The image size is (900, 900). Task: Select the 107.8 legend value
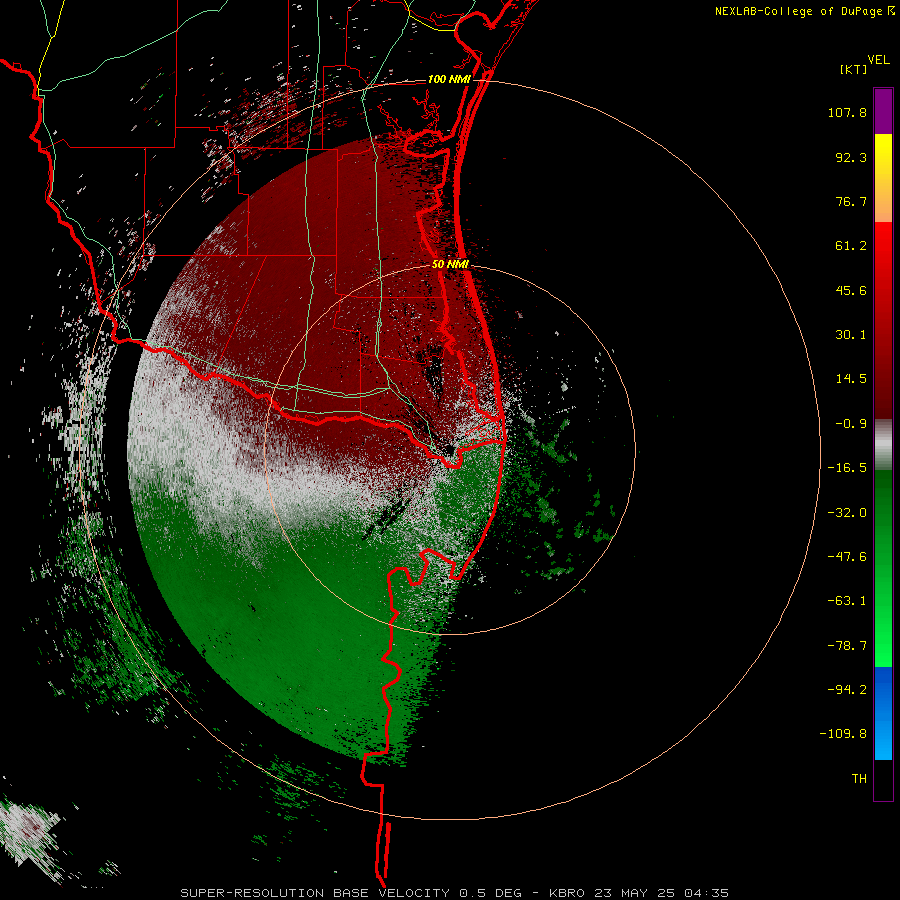pyautogui.click(x=847, y=112)
